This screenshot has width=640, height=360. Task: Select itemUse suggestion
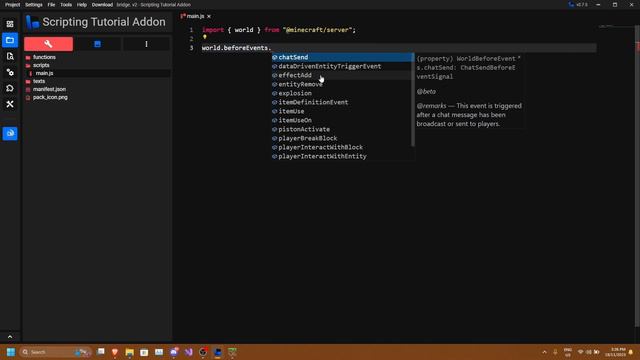click(342, 111)
